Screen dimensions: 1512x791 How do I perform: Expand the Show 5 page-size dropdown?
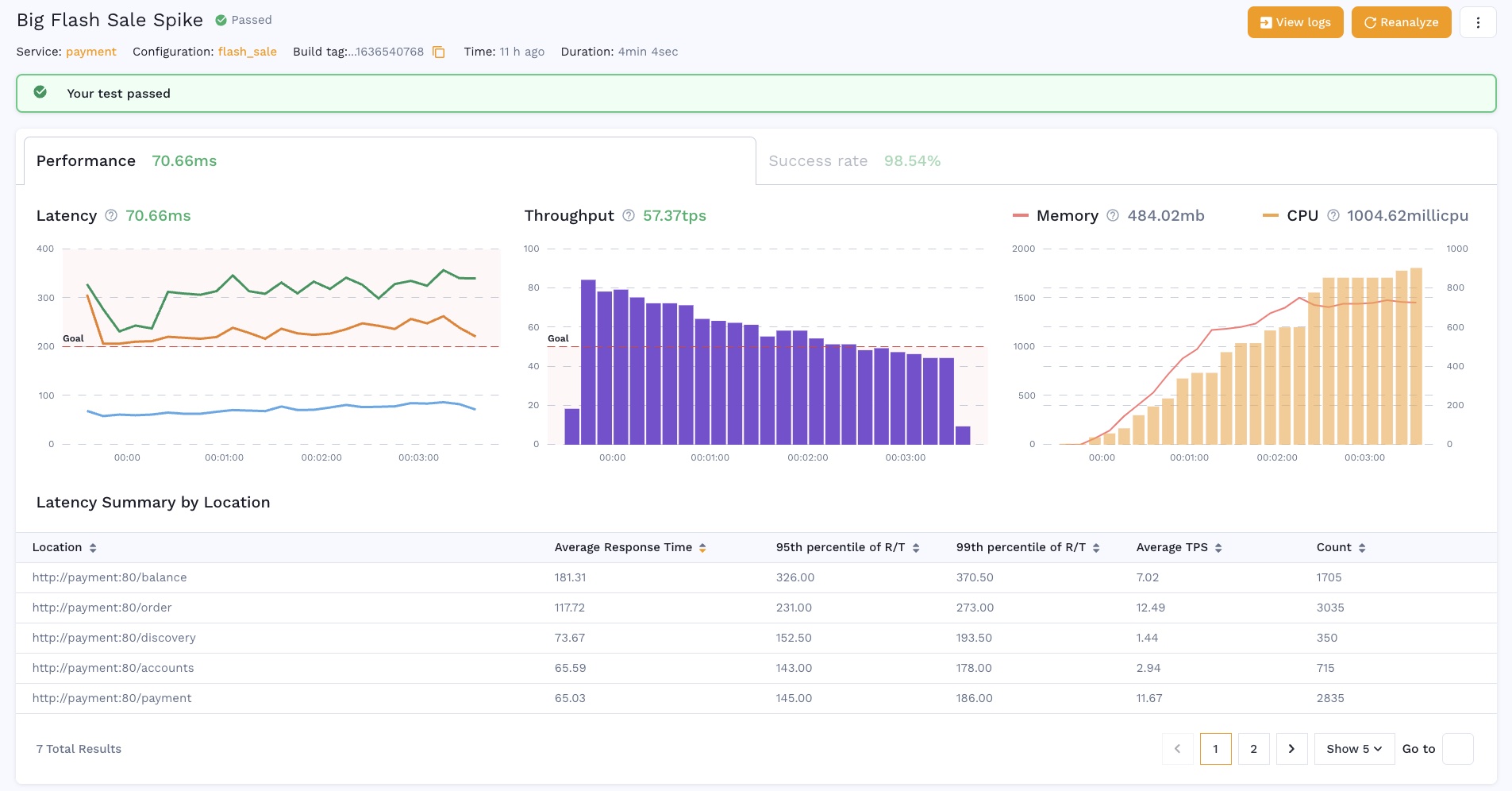point(1354,749)
